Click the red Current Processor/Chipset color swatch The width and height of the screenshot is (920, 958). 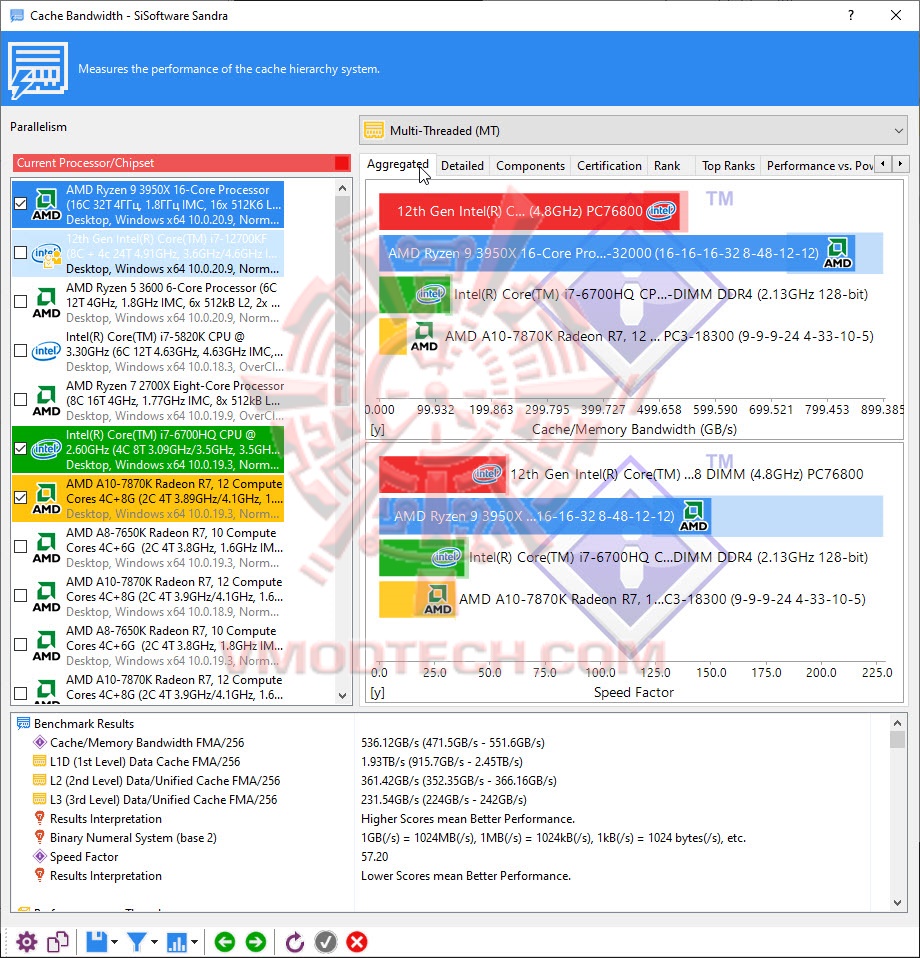(342, 163)
